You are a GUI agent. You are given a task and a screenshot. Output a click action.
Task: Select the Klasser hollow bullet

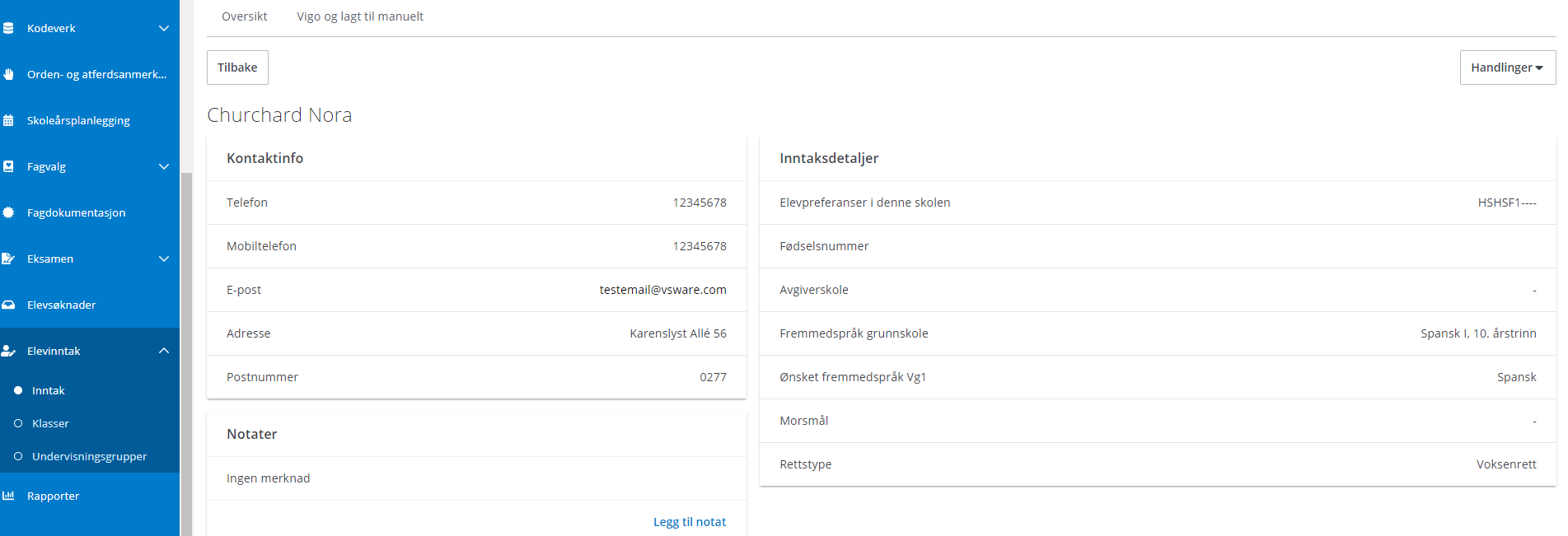pos(18,423)
